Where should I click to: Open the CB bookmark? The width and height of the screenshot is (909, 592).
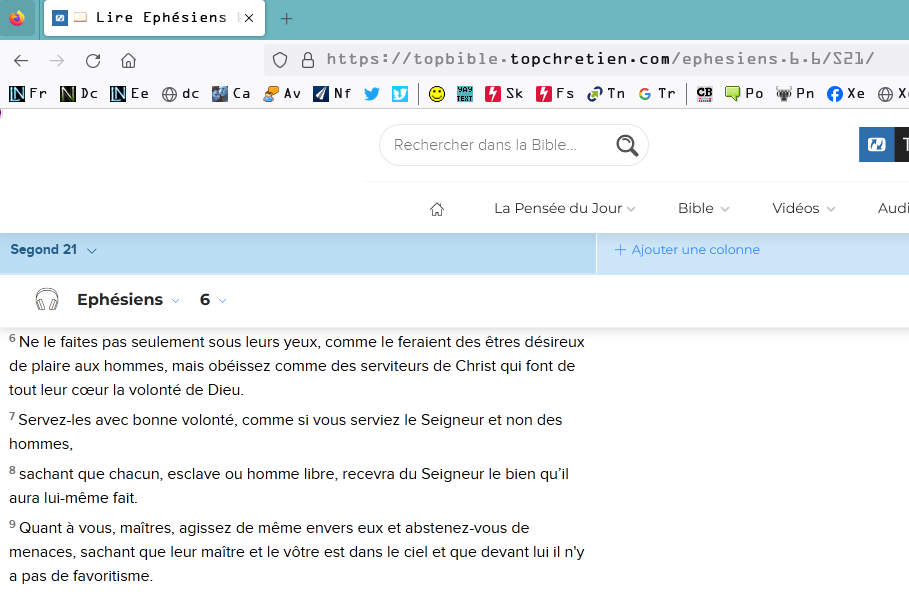[704, 94]
